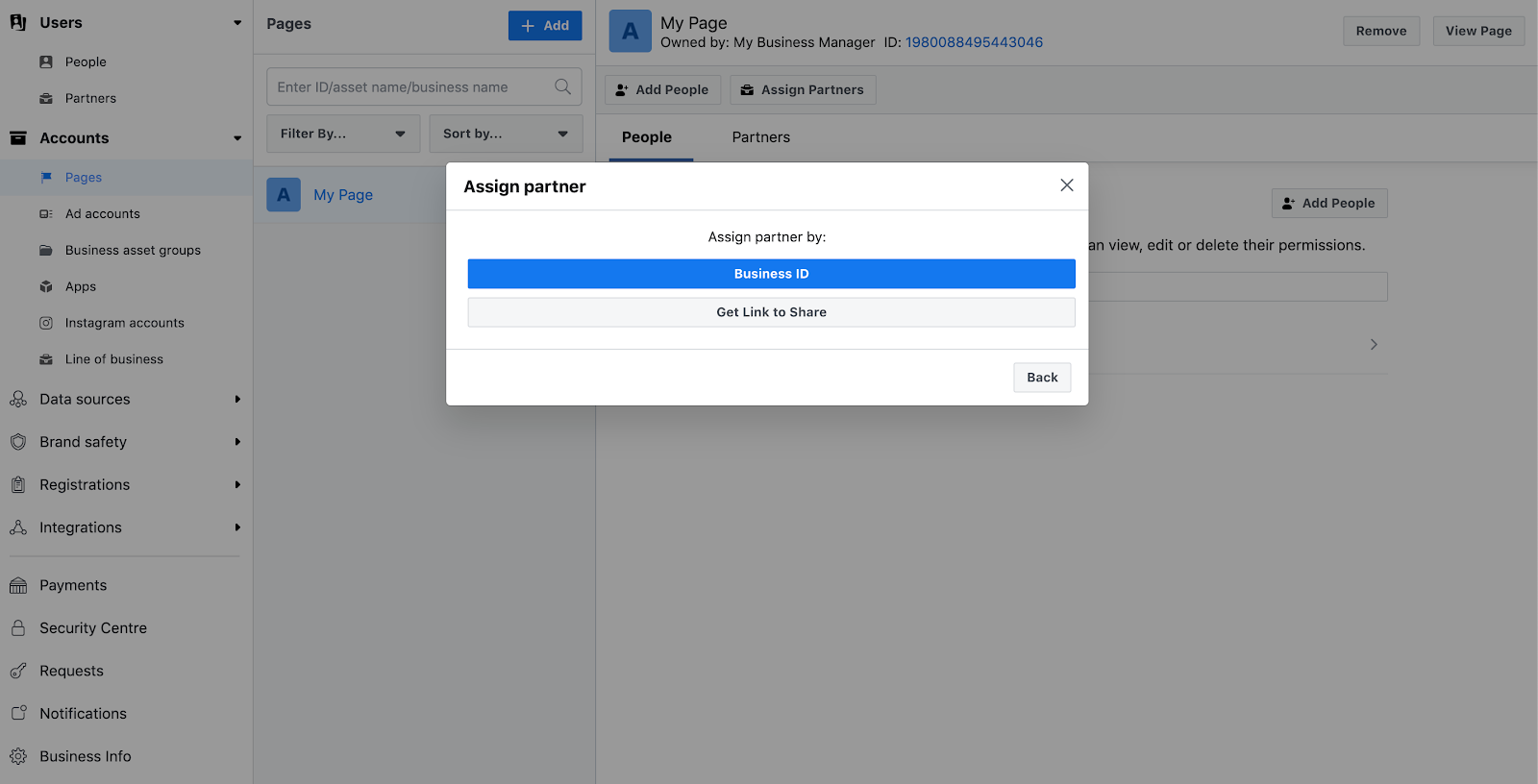This screenshot has height=784, width=1538.
Task: Click the page ID link 1980088495443046
Action: click(x=974, y=42)
